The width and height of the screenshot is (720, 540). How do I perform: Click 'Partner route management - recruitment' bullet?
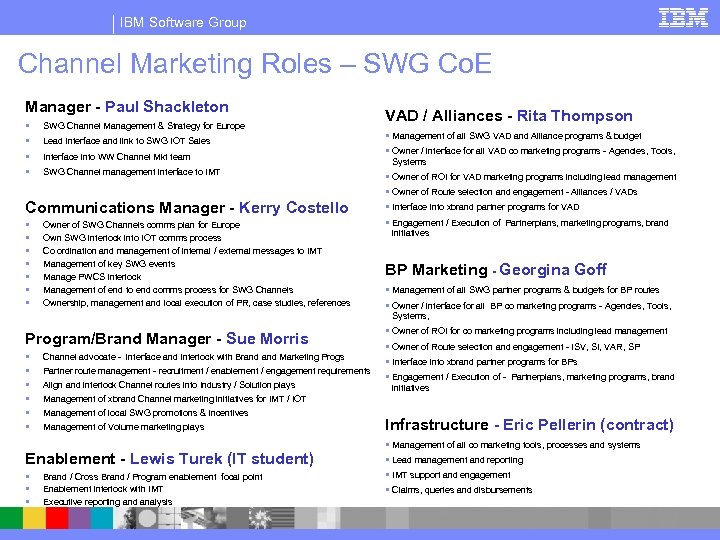207,371
